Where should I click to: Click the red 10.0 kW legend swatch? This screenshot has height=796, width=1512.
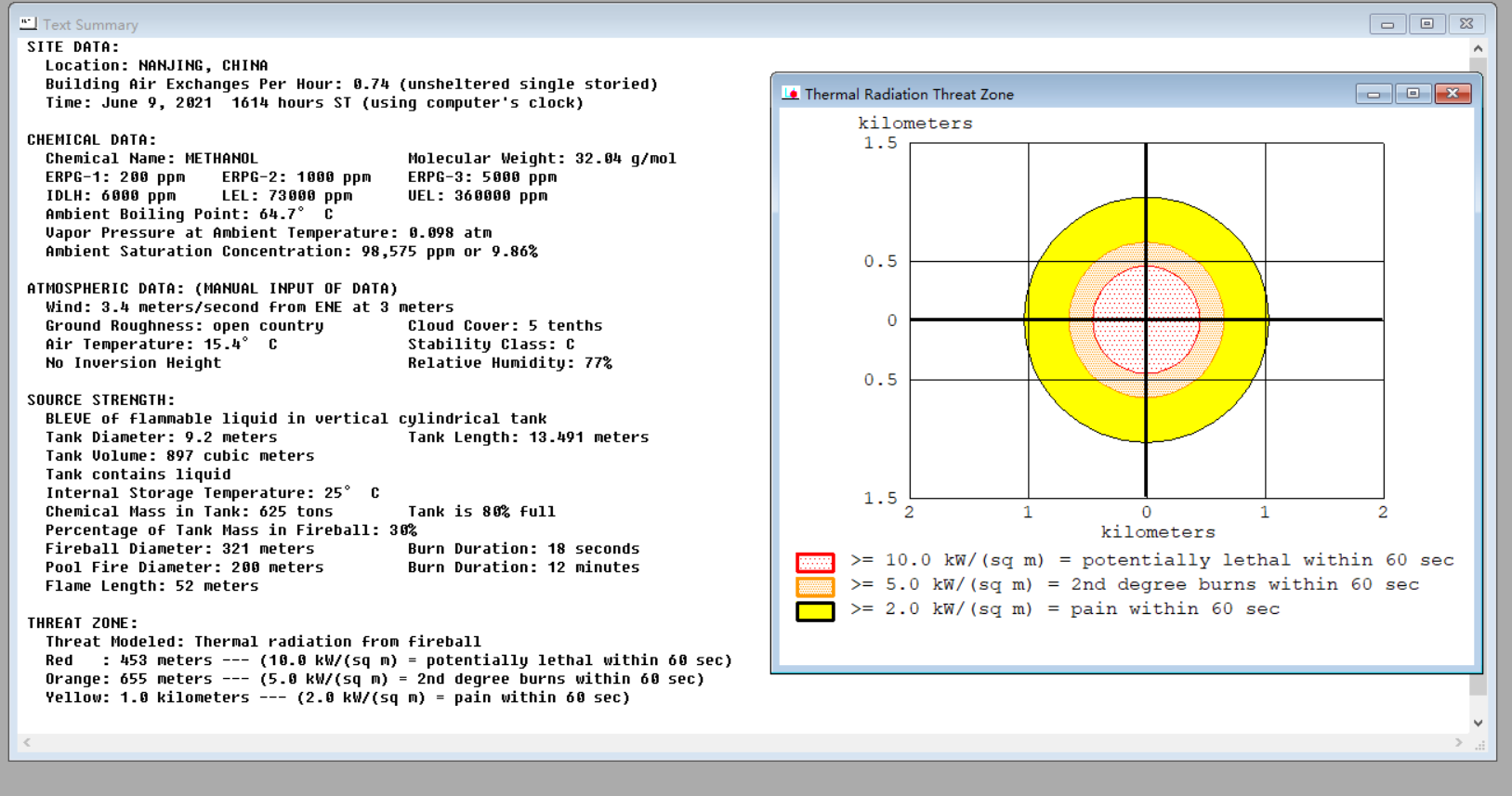(x=815, y=562)
